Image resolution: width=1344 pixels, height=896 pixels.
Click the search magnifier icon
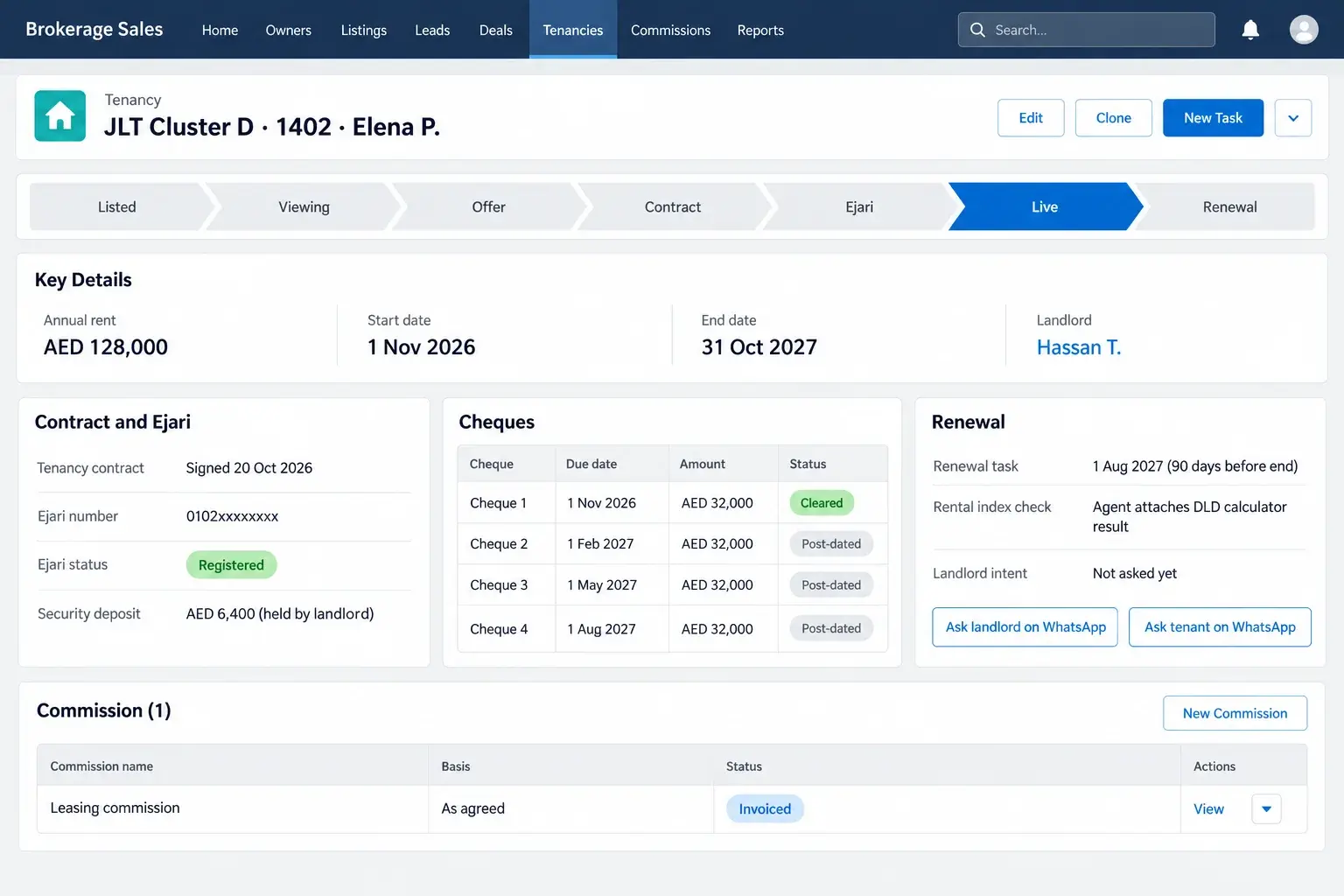(977, 30)
